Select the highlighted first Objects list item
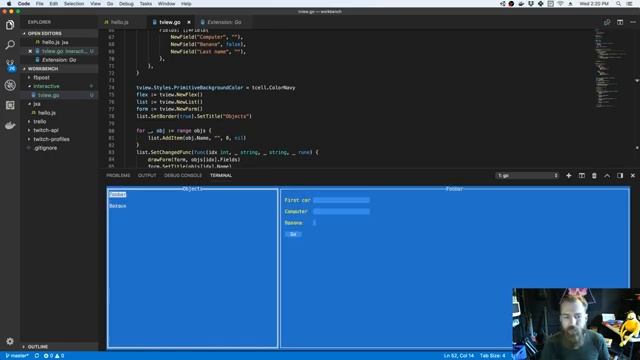The width and height of the screenshot is (640, 360). [118, 195]
